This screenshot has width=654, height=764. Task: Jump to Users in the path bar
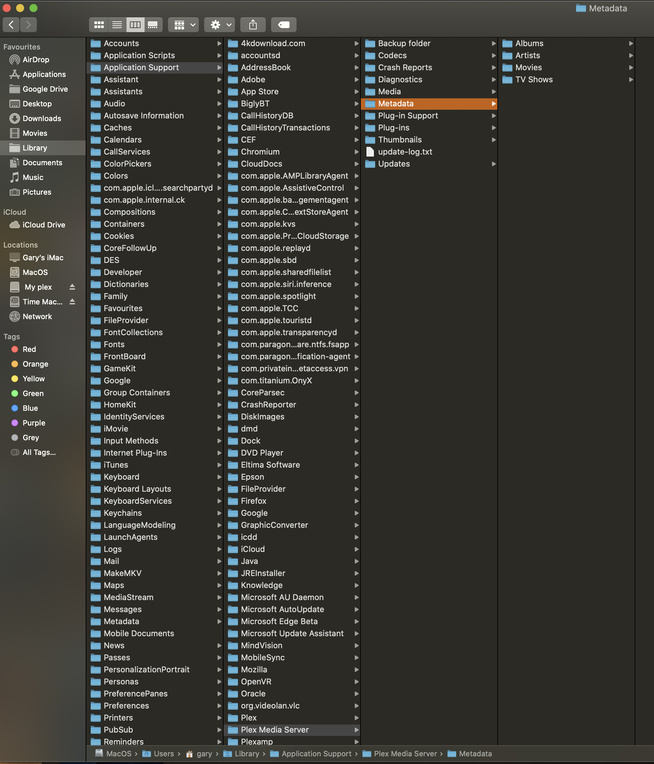158,754
